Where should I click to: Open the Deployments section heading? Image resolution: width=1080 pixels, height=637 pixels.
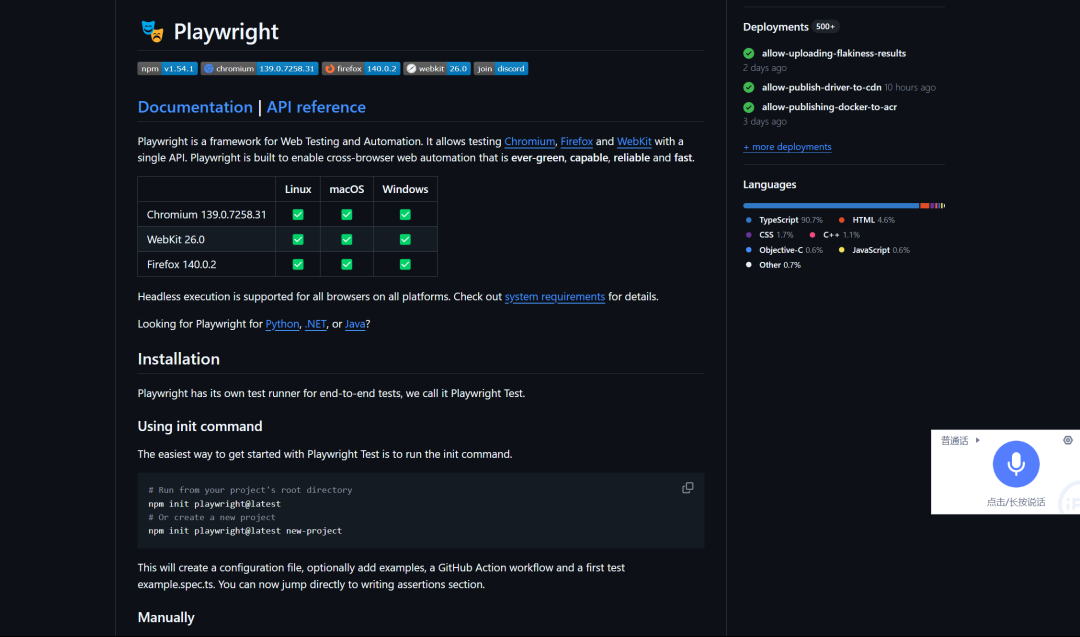(x=776, y=27)
